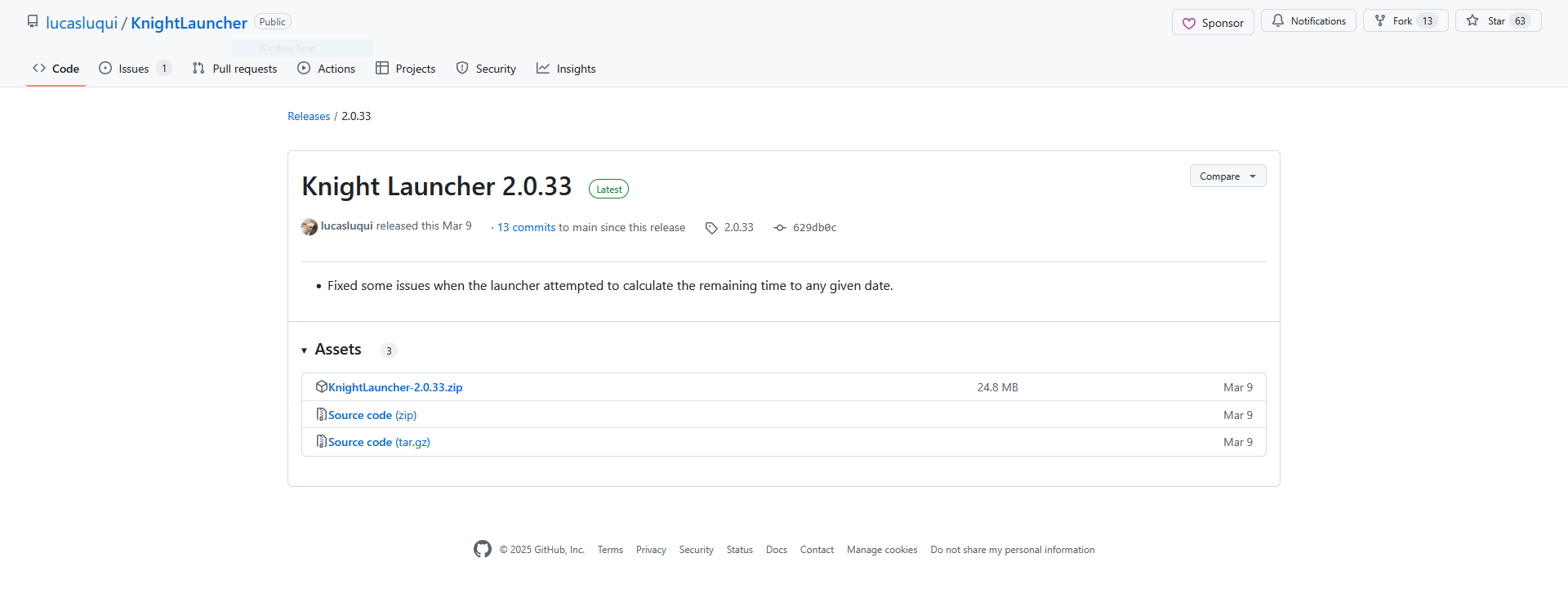Click the Mar 9 date for Source code (tar.gz)
This screenshot has height=589, width=1568.
click(x=1238, y=442)
